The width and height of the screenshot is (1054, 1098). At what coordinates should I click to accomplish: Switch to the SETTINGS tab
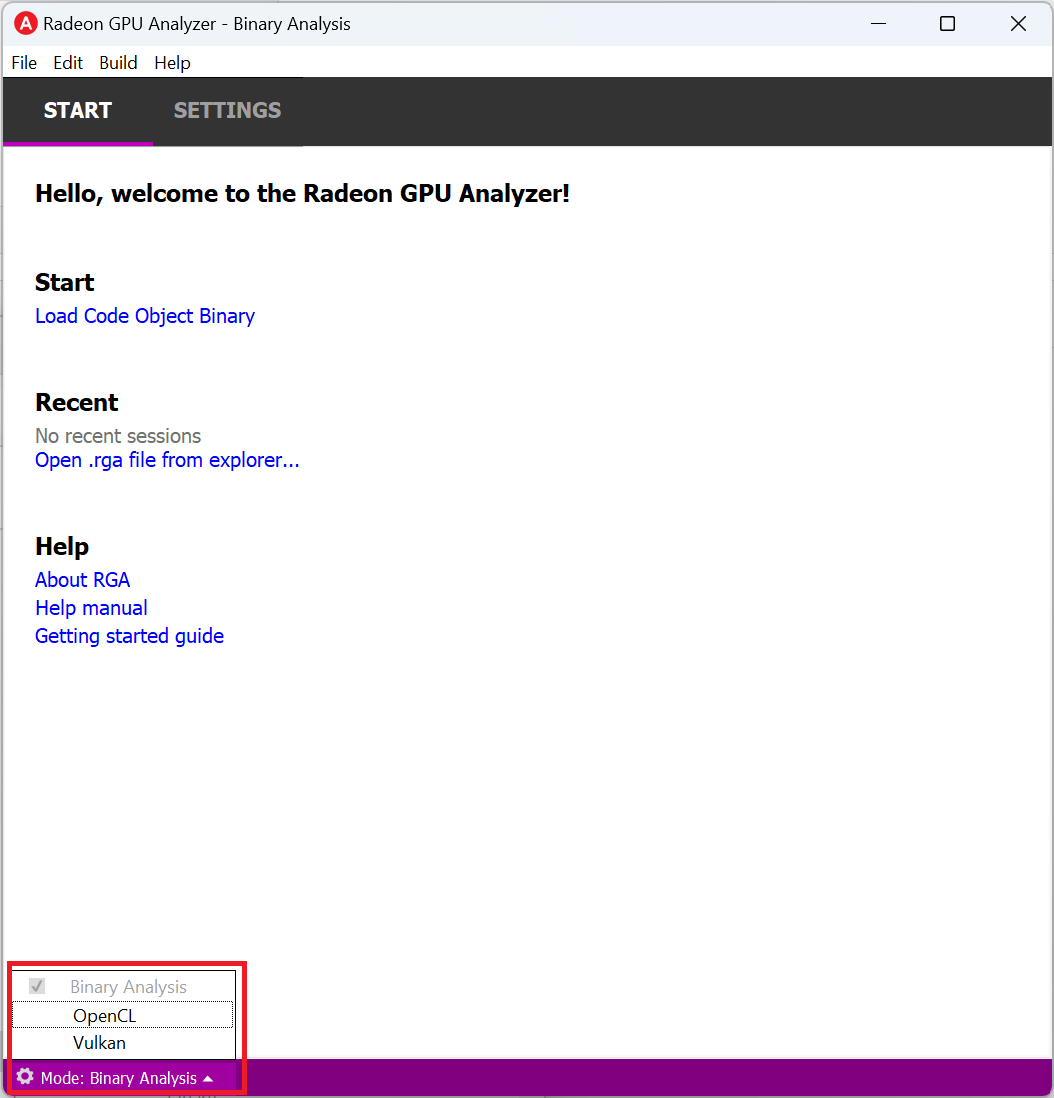(x=227, y=111)
